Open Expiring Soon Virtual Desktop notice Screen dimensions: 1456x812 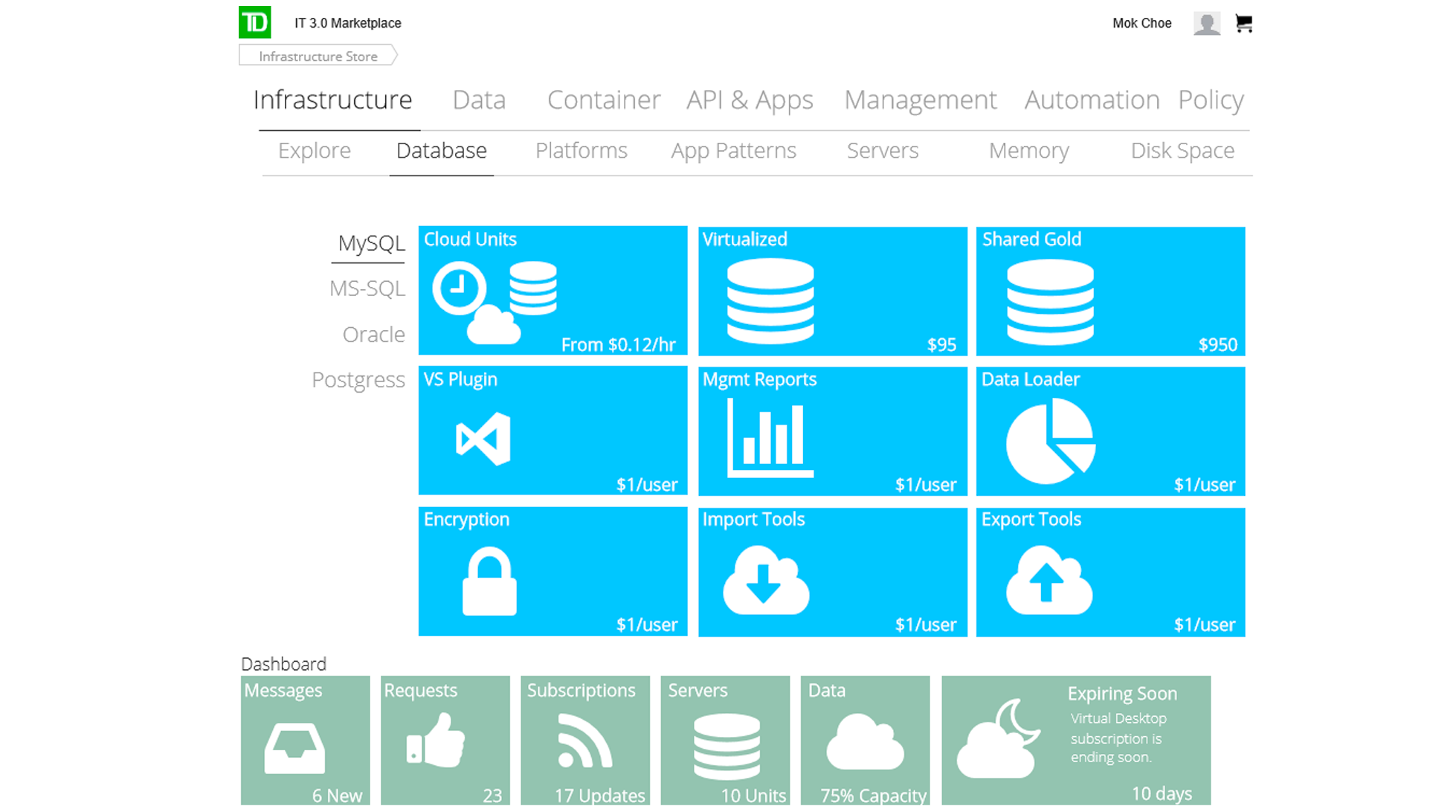tap(1075, 740)
